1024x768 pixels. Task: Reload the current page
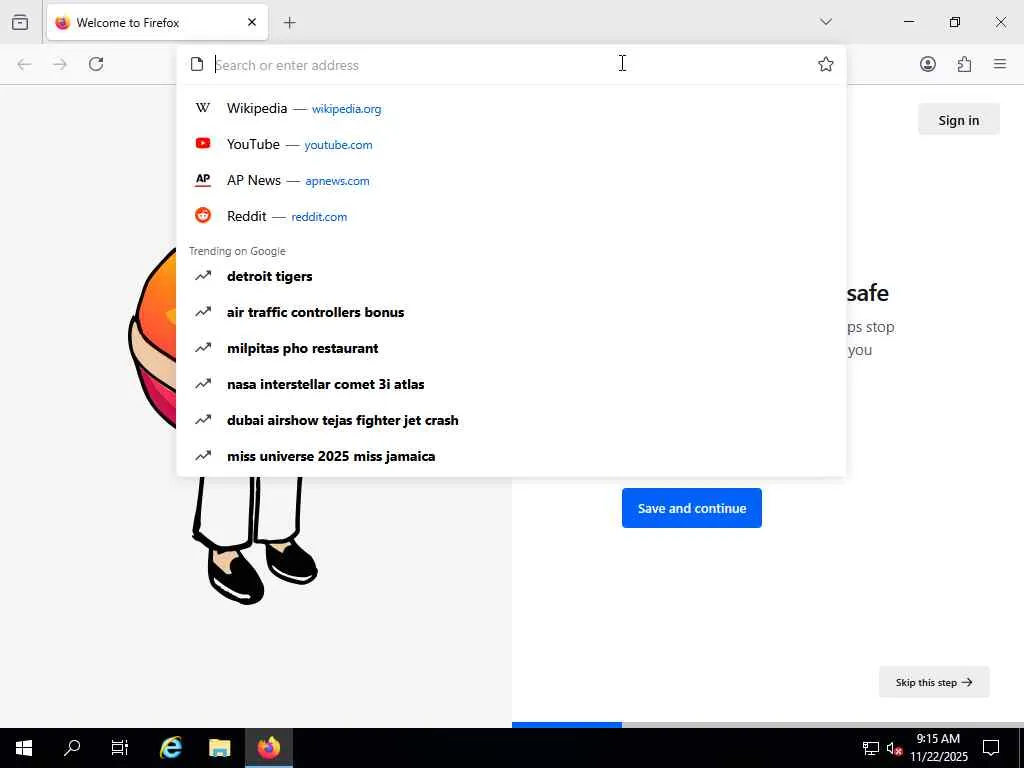(96, 64)
